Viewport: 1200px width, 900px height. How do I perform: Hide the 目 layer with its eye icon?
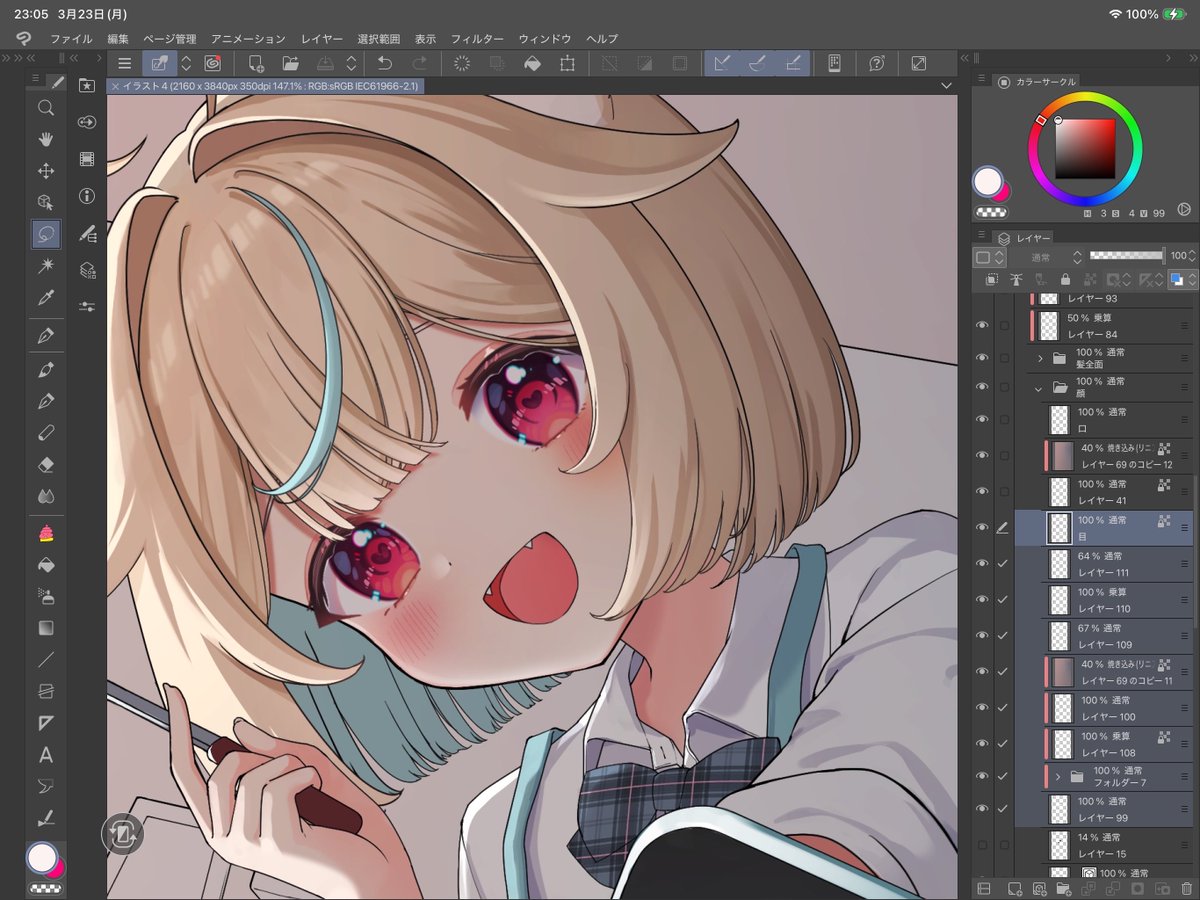click(x=983, y=527)
